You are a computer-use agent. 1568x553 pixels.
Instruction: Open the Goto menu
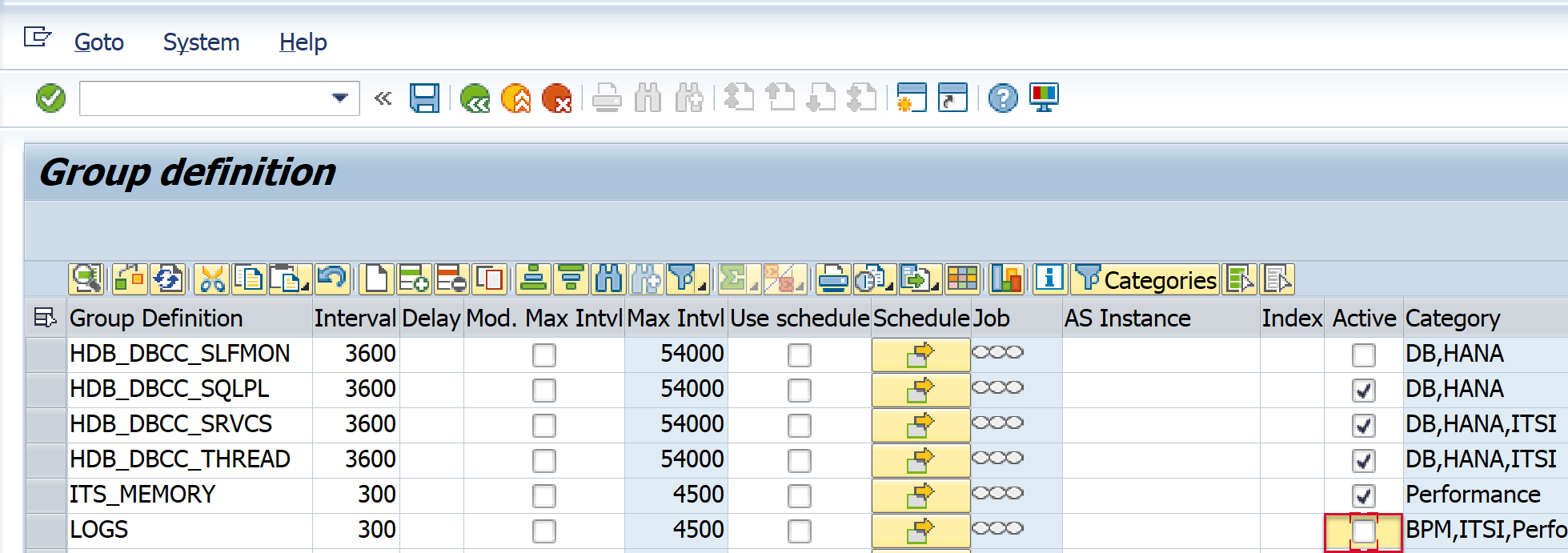pyautogui.click(x=98, y=42)
